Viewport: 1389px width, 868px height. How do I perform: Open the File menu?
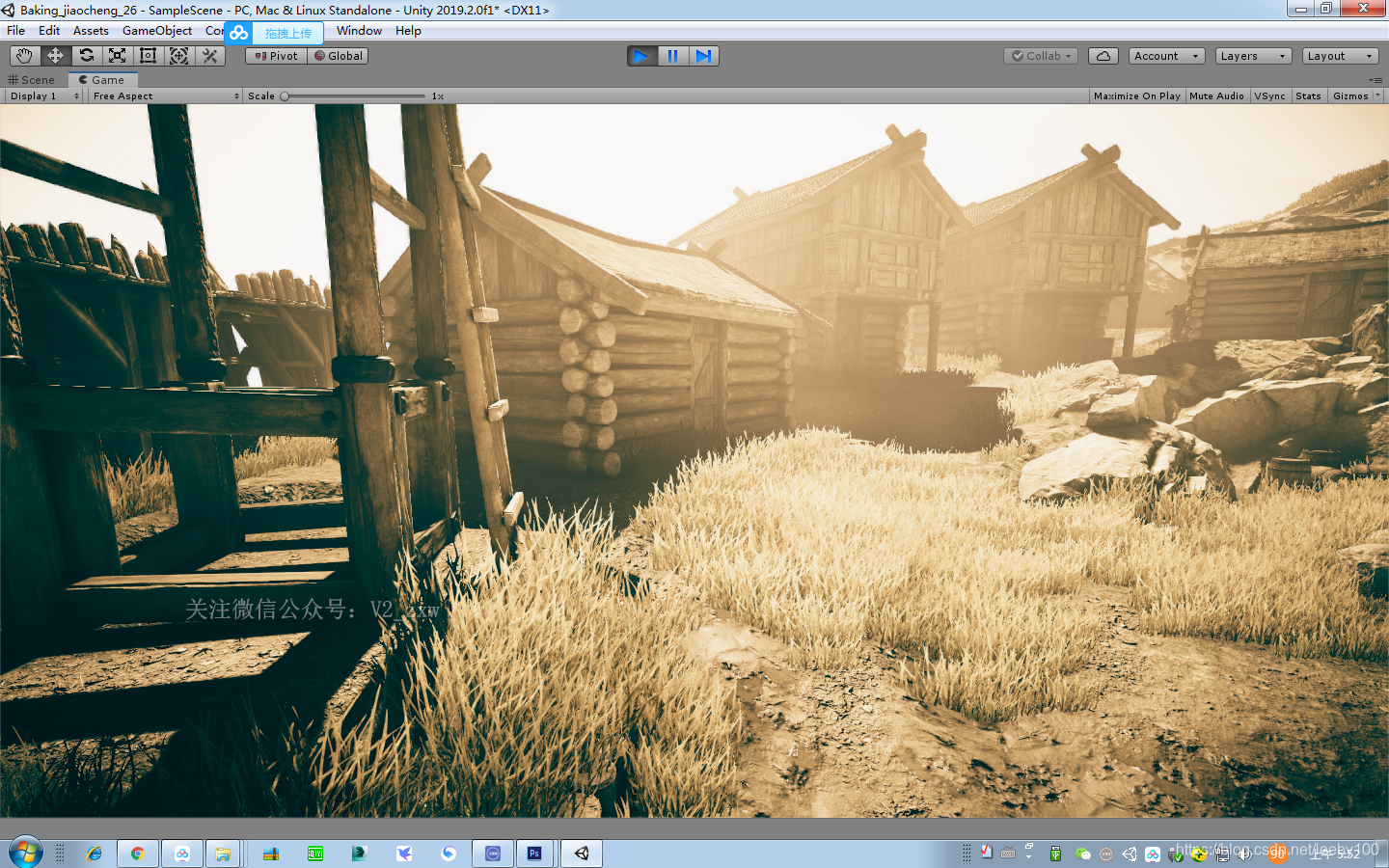point(16,31)
